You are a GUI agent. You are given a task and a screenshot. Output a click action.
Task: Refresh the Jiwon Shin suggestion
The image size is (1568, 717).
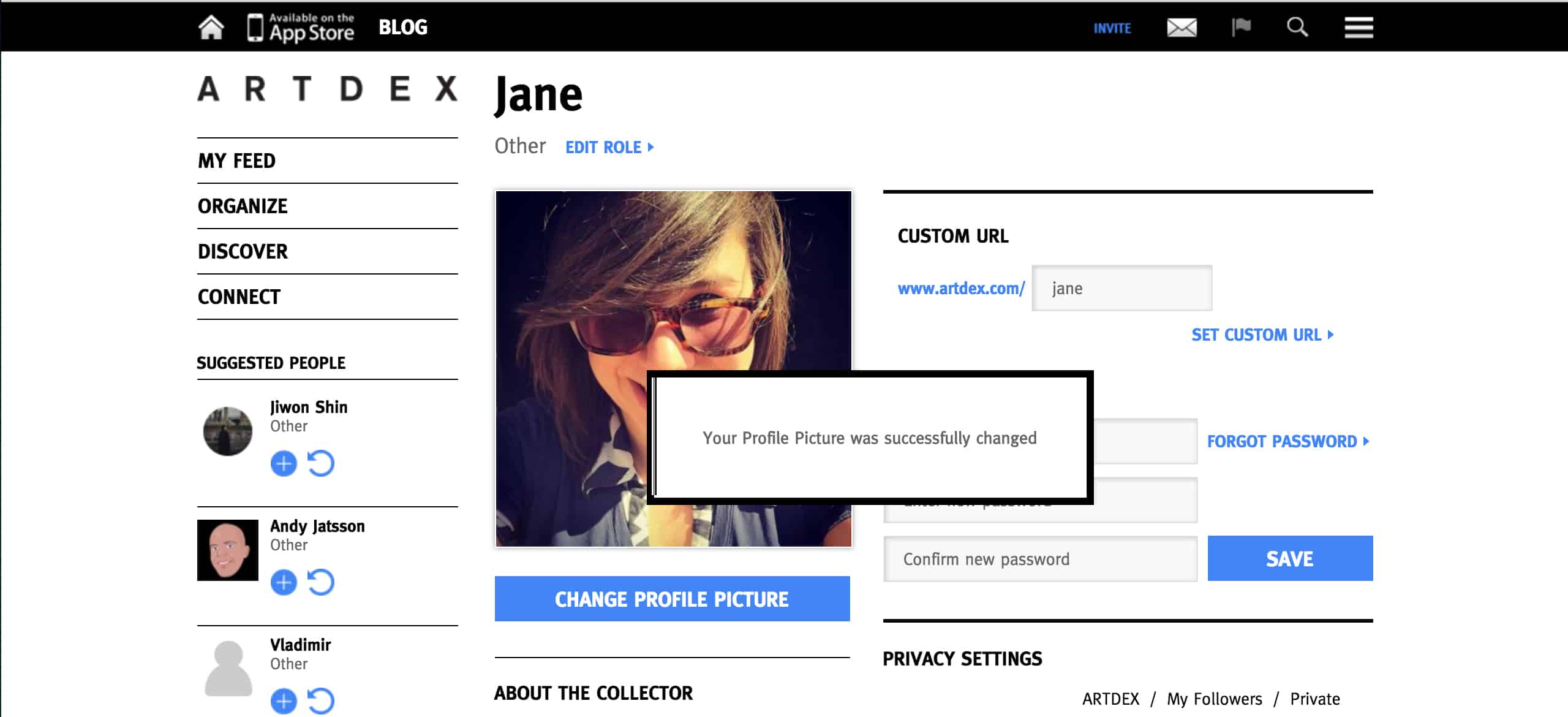pyautogui.click(x=320, y=463)
